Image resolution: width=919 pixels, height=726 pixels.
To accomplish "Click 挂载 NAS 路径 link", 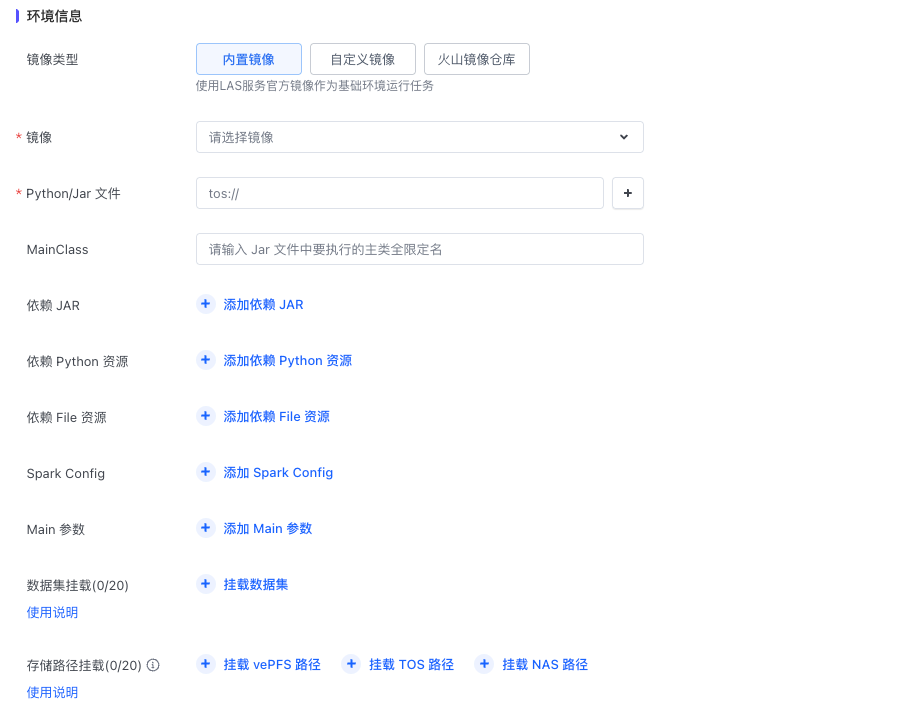I will click(x=544, y=664).
